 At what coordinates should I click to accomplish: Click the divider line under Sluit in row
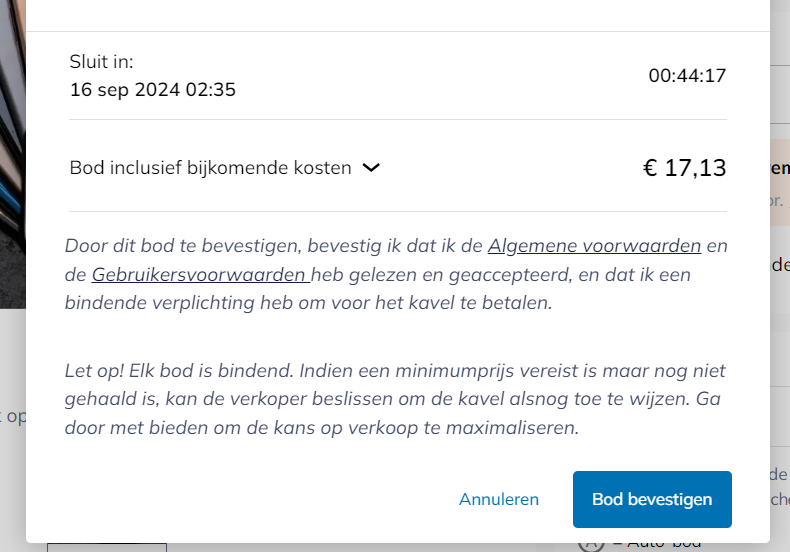(398, 119)
